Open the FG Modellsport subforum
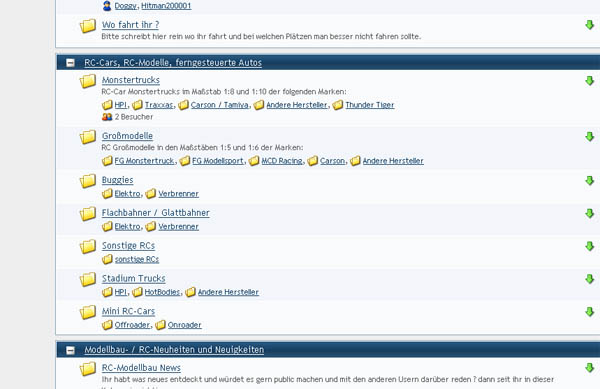The width and height of the screenshot is (600, 389). tap(218, 161)
